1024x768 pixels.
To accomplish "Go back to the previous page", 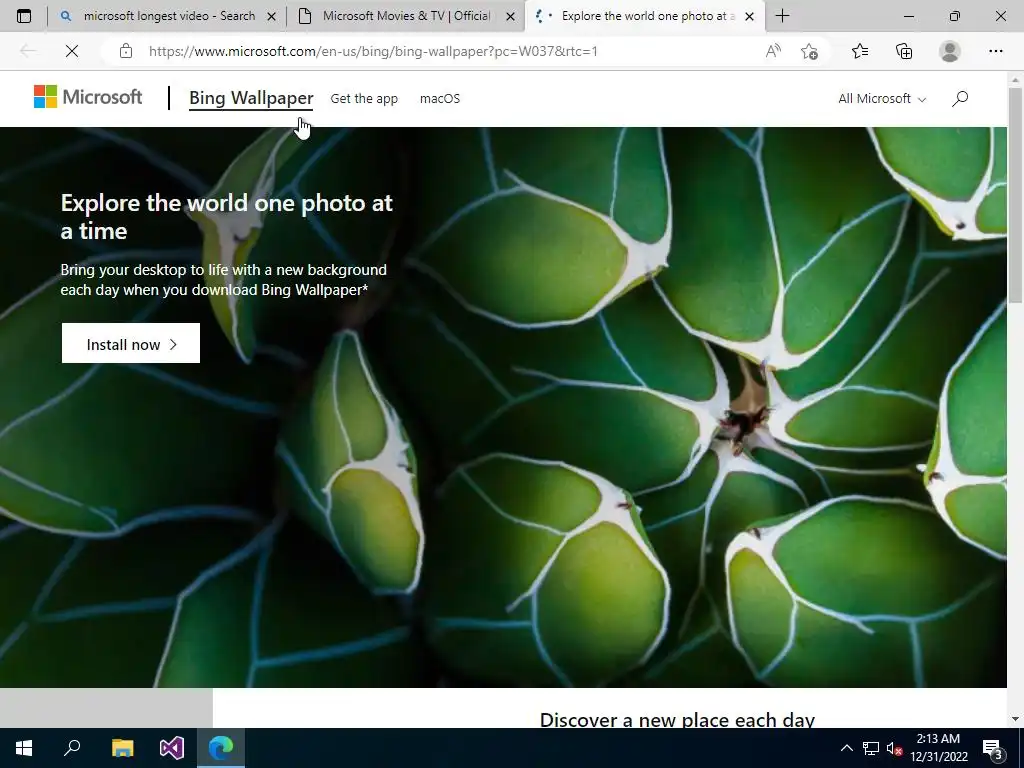I will click(x=27, y=51).
